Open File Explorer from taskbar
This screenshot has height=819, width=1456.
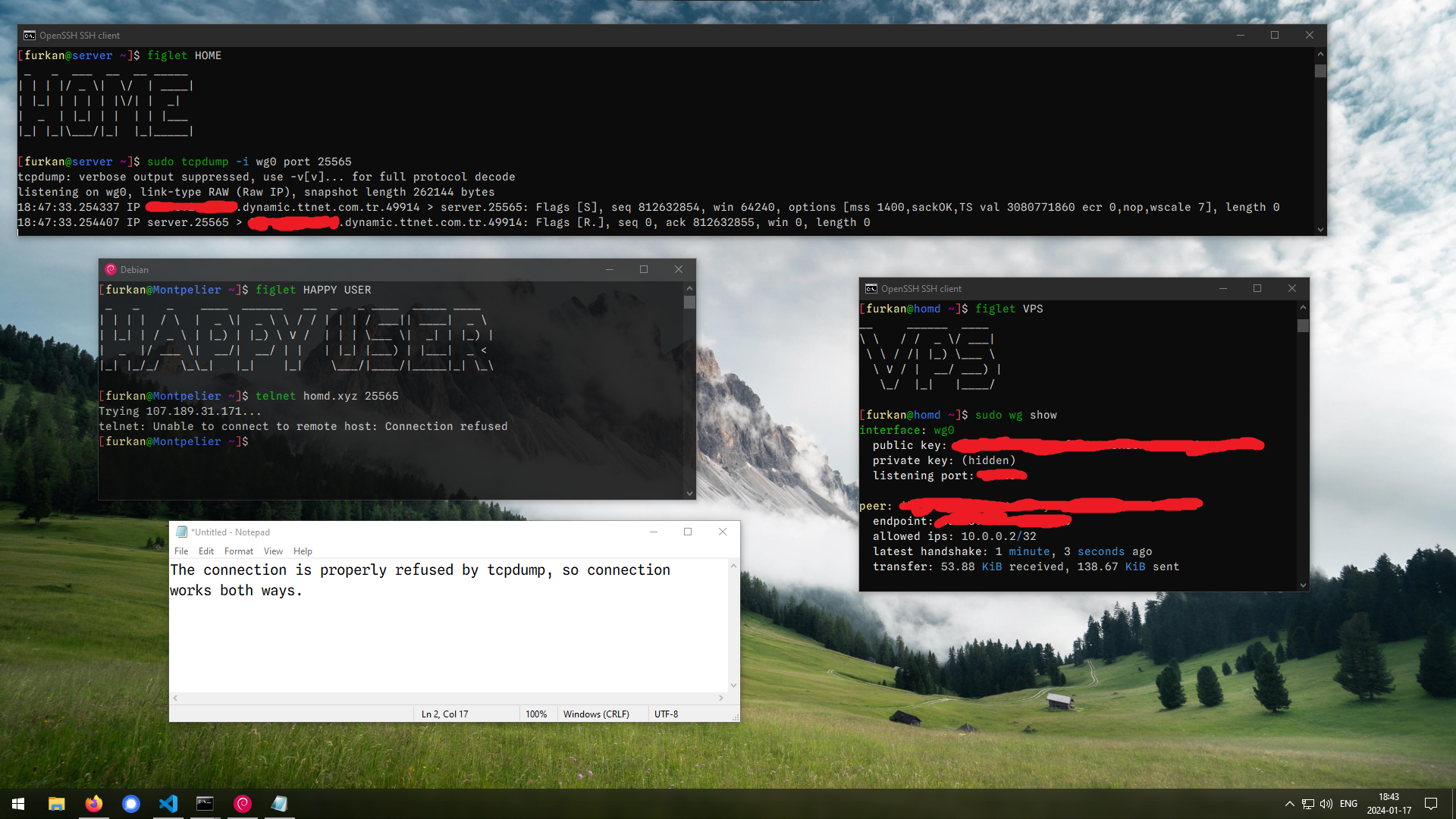pos(57,804)
